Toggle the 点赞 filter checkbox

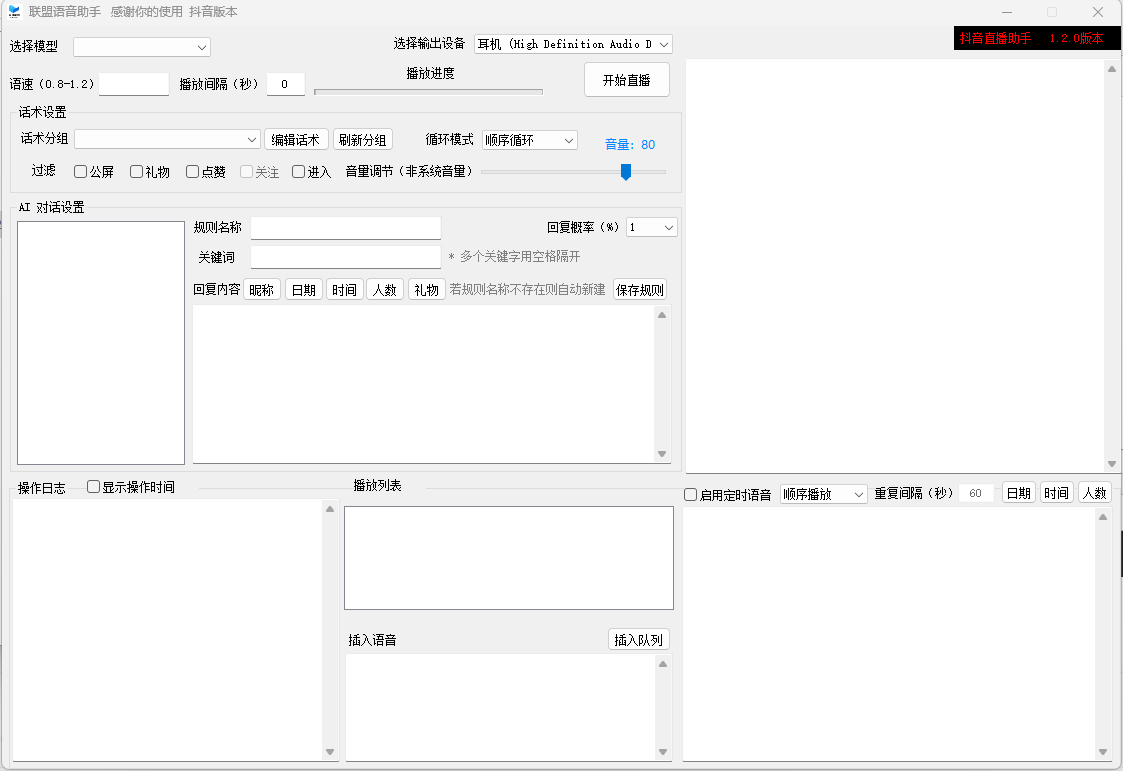(x=193, y=172)
